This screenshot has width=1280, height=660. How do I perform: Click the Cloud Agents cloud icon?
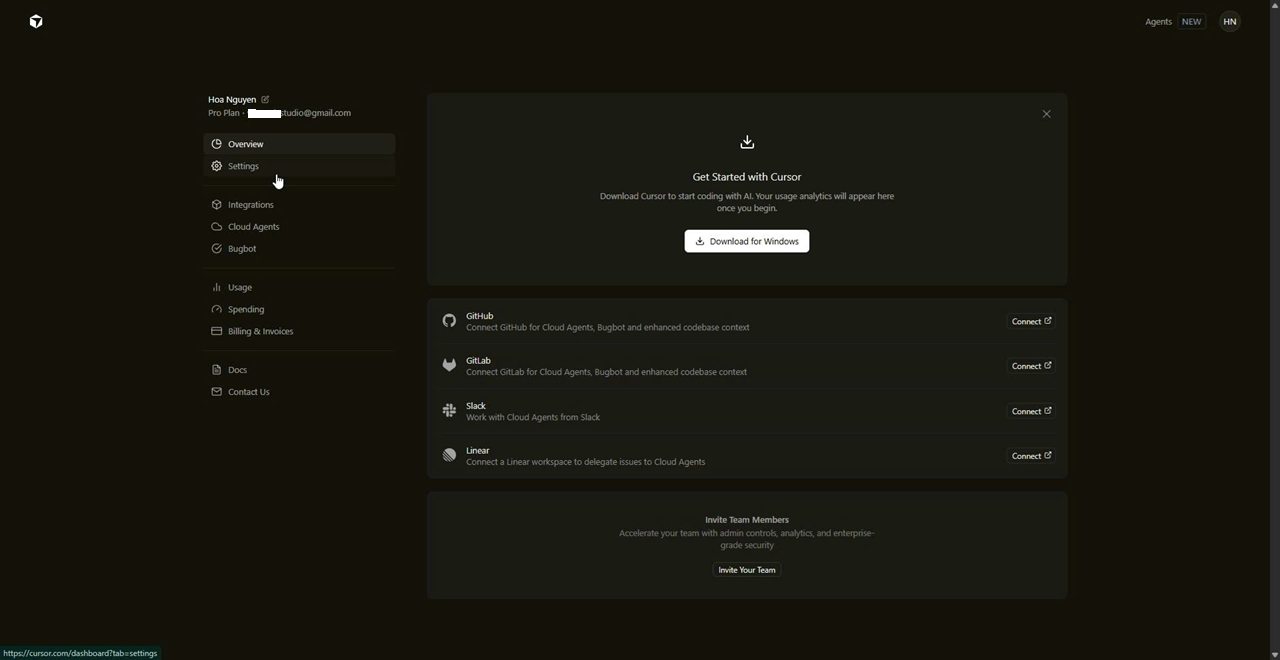(216, 227)
